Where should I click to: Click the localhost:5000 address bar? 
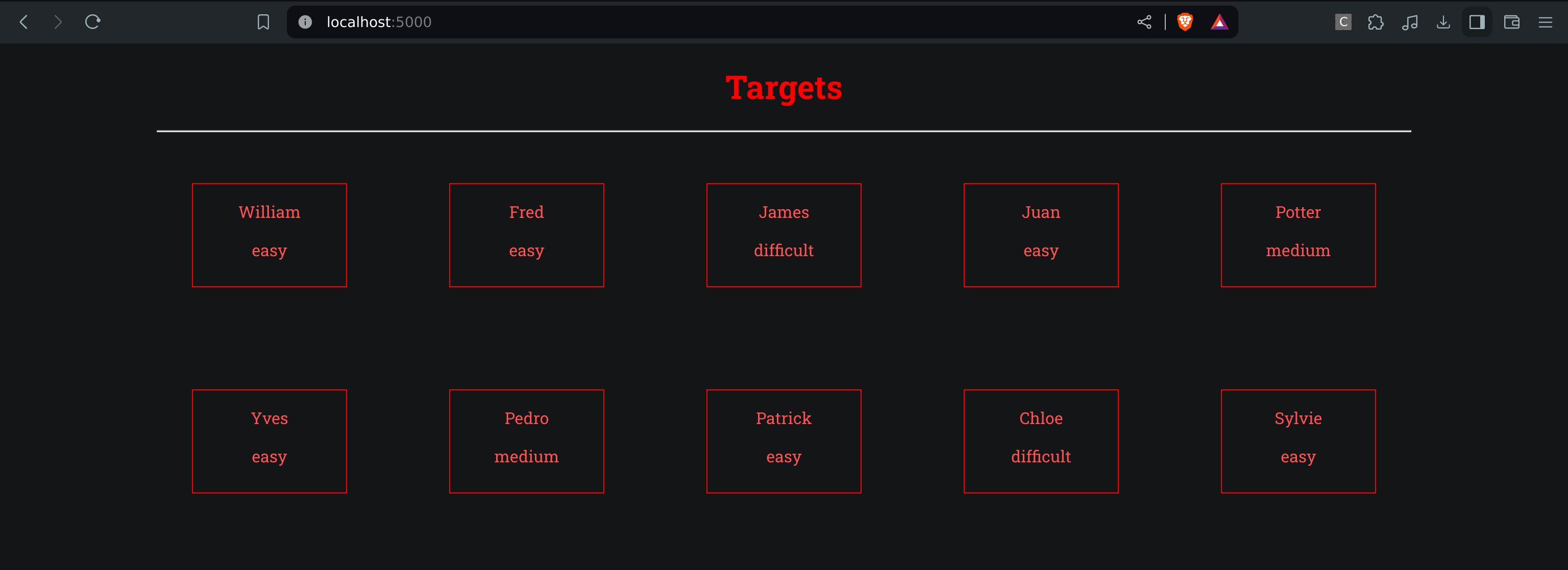click(x=670, y=22)
